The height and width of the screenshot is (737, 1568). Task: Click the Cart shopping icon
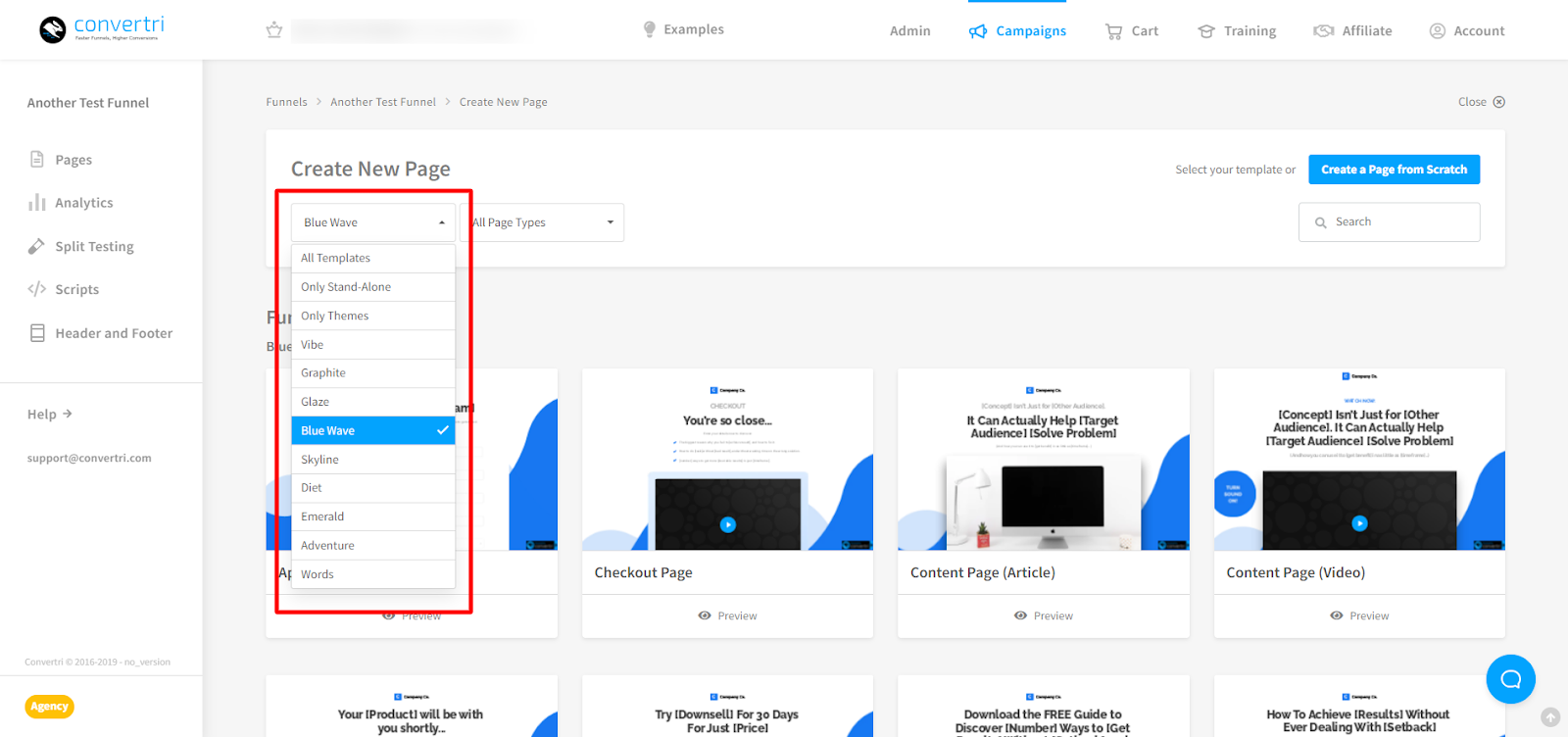(x=1114, y=31)
